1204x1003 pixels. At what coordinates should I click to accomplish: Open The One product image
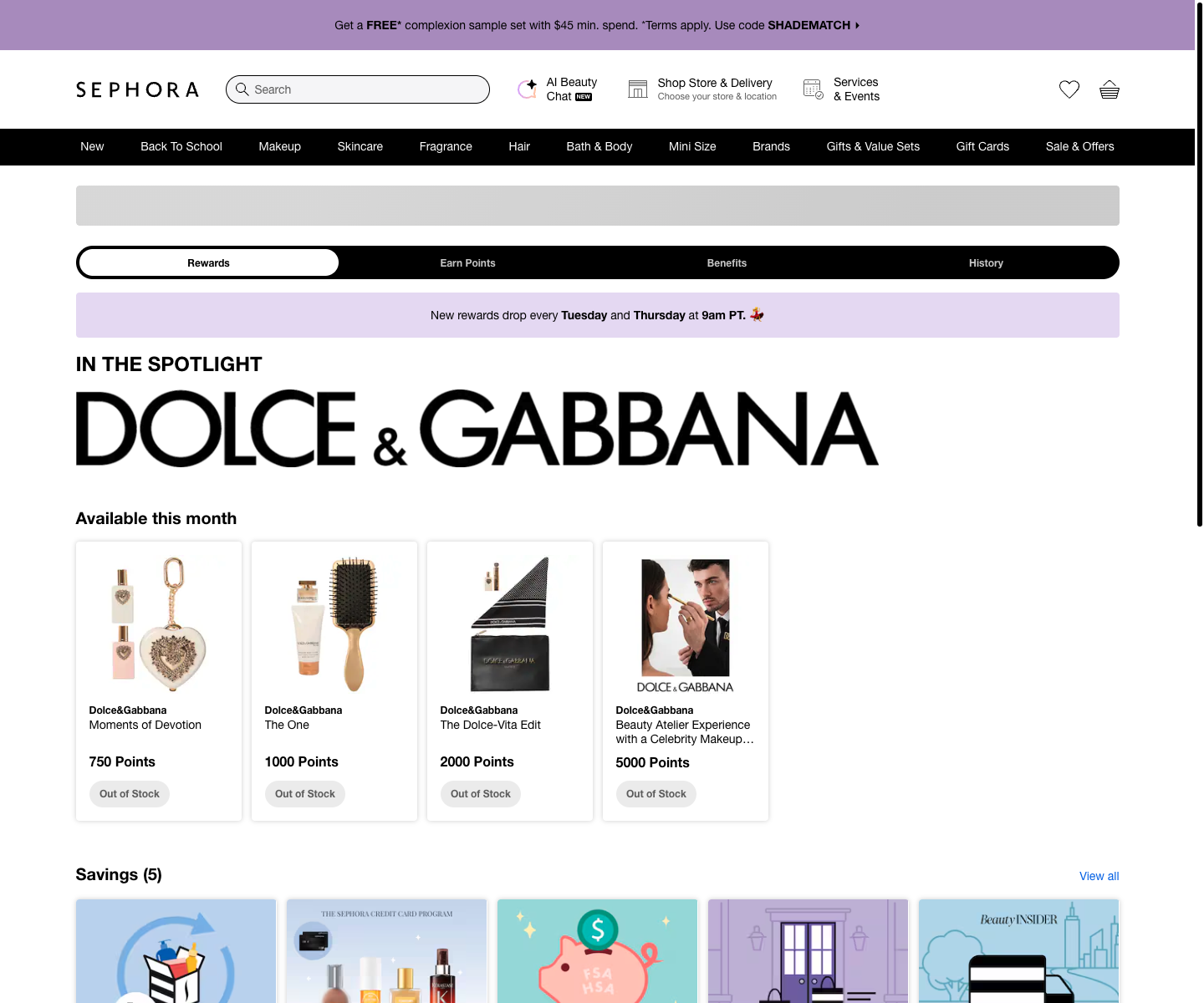[x=334, y=624]
